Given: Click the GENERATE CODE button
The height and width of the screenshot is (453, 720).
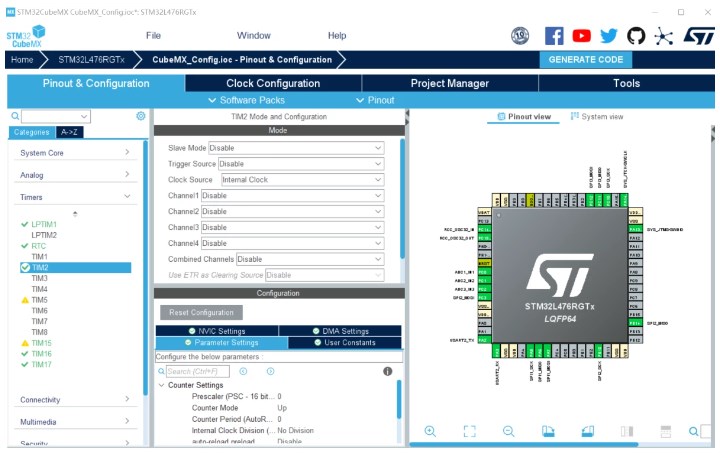Looking at the screenshot, I should (x=586, y=59).
